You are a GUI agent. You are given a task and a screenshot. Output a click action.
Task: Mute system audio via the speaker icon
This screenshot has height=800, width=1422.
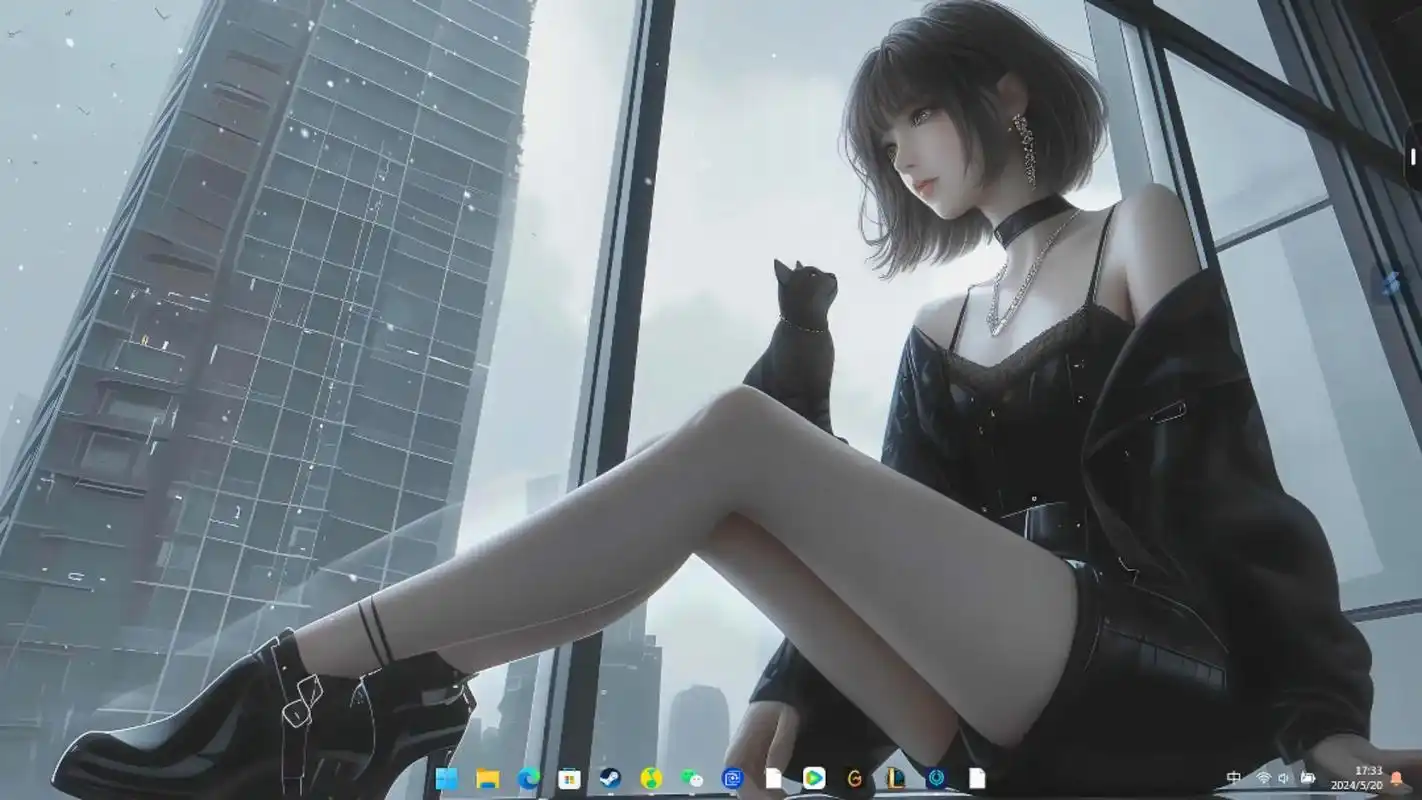pyautogui.click(x=1284, y=776)
